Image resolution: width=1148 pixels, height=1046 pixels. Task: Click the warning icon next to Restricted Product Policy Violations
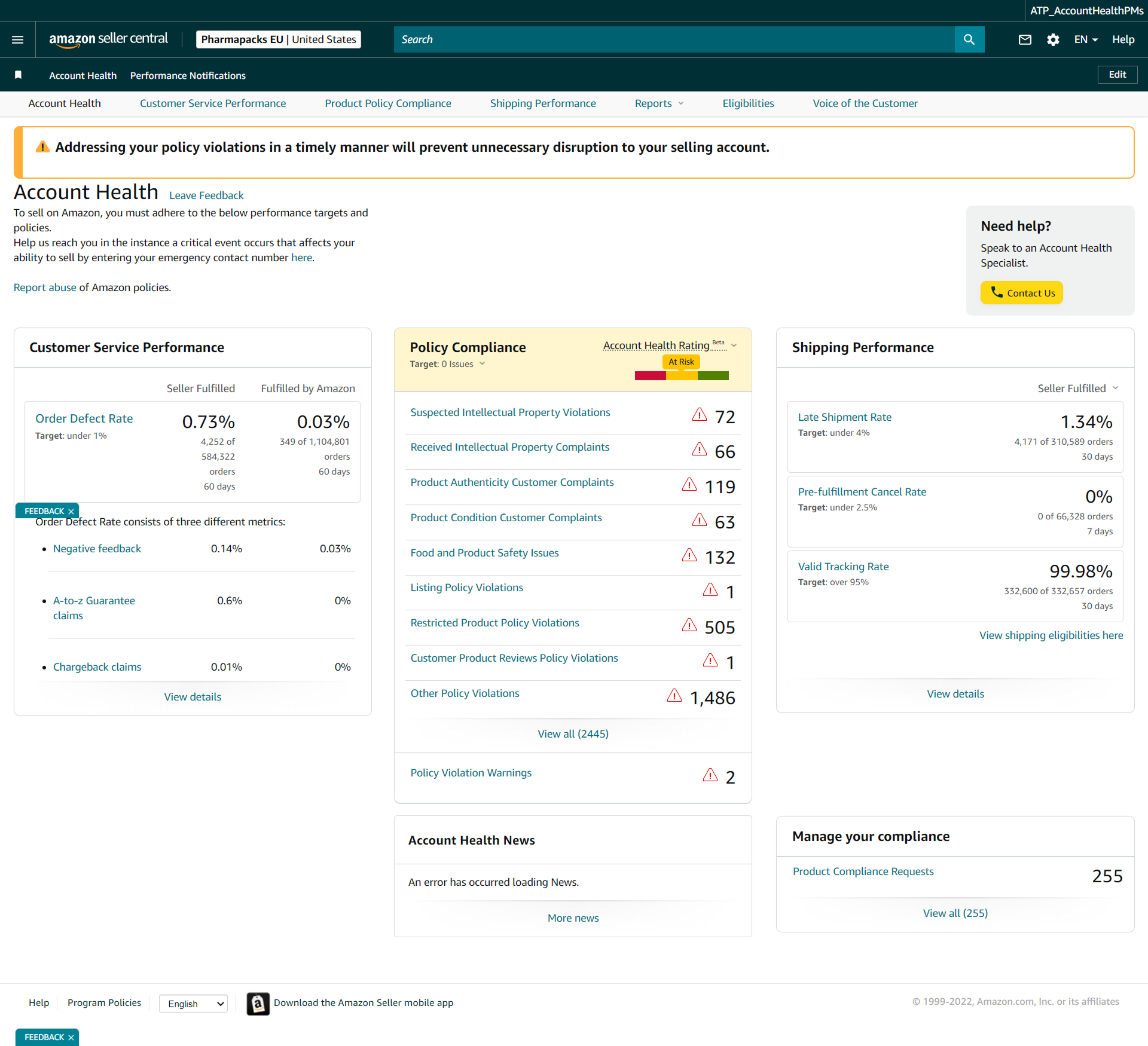point(689,625)
